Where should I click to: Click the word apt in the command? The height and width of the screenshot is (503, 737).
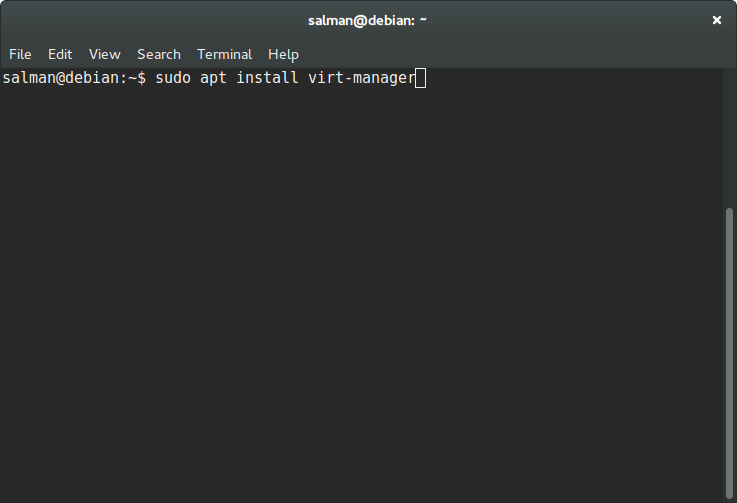click(x=213, y=78)
